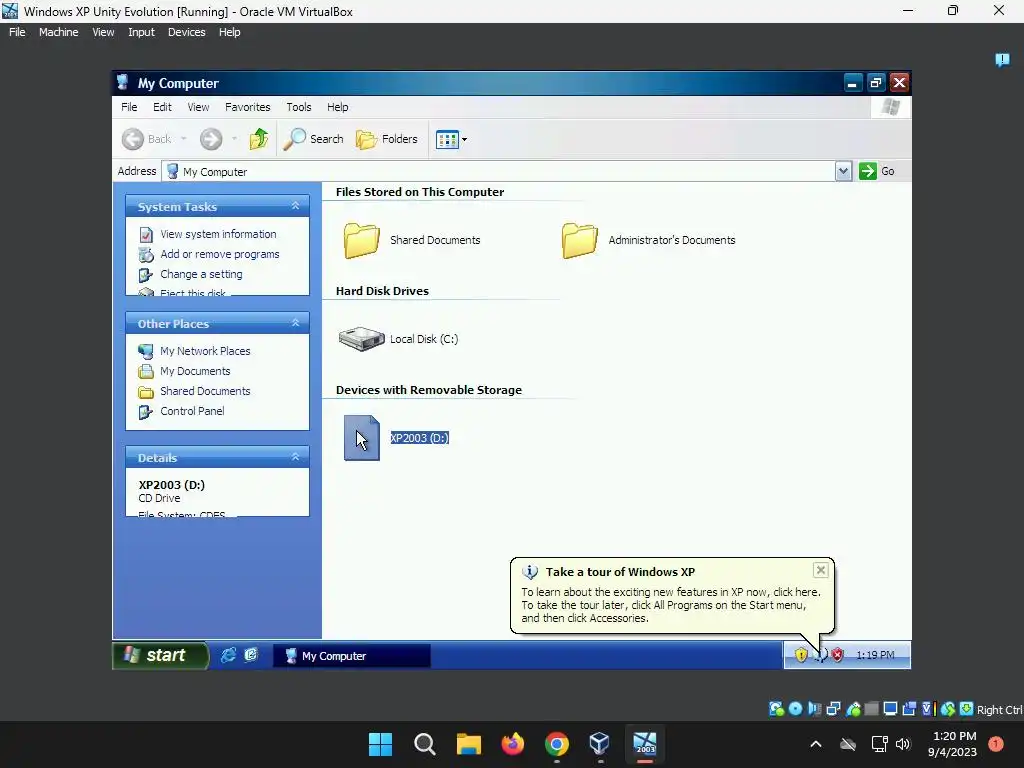Open Windows 11 Start button
The image size is (1024, 768).
[380, 744]
